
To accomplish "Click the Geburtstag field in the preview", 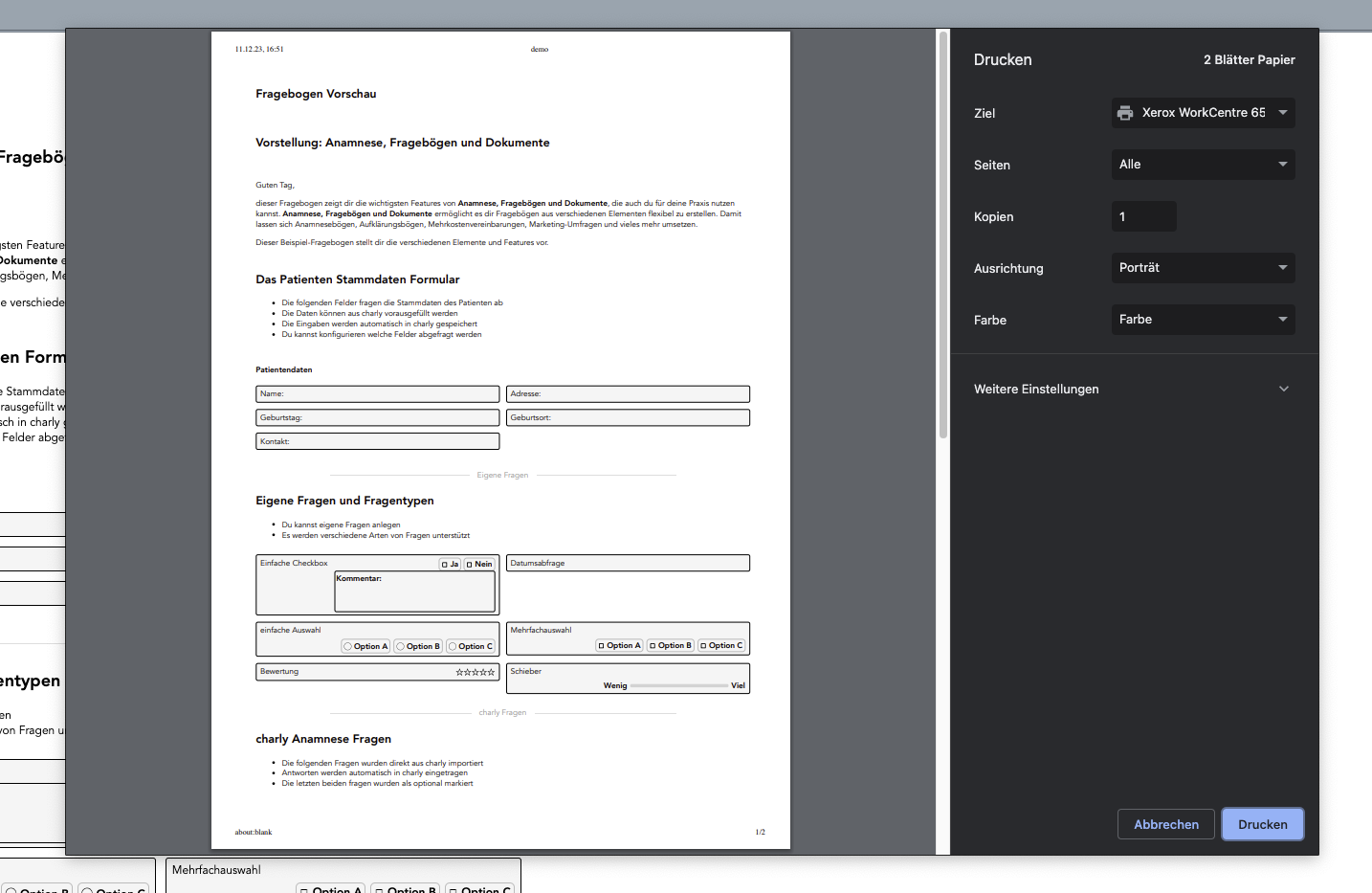I will click(378, 418).
